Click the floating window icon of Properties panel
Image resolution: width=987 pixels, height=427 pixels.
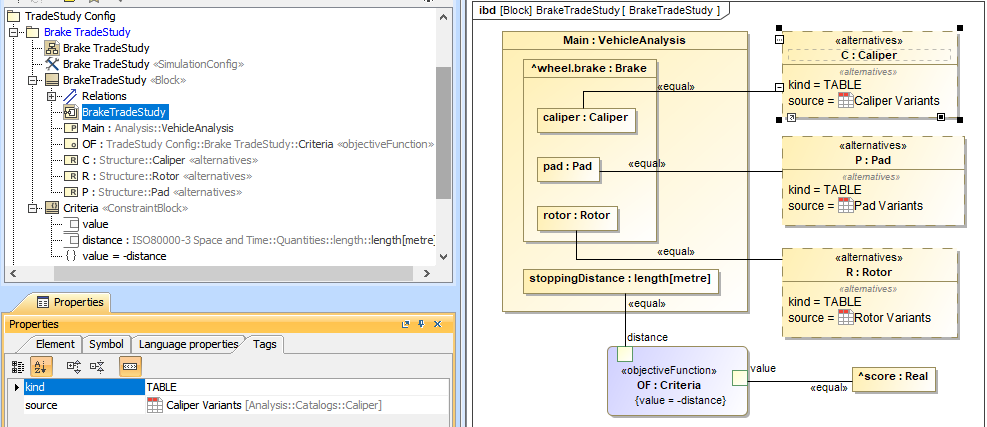[x=406, y=324]
